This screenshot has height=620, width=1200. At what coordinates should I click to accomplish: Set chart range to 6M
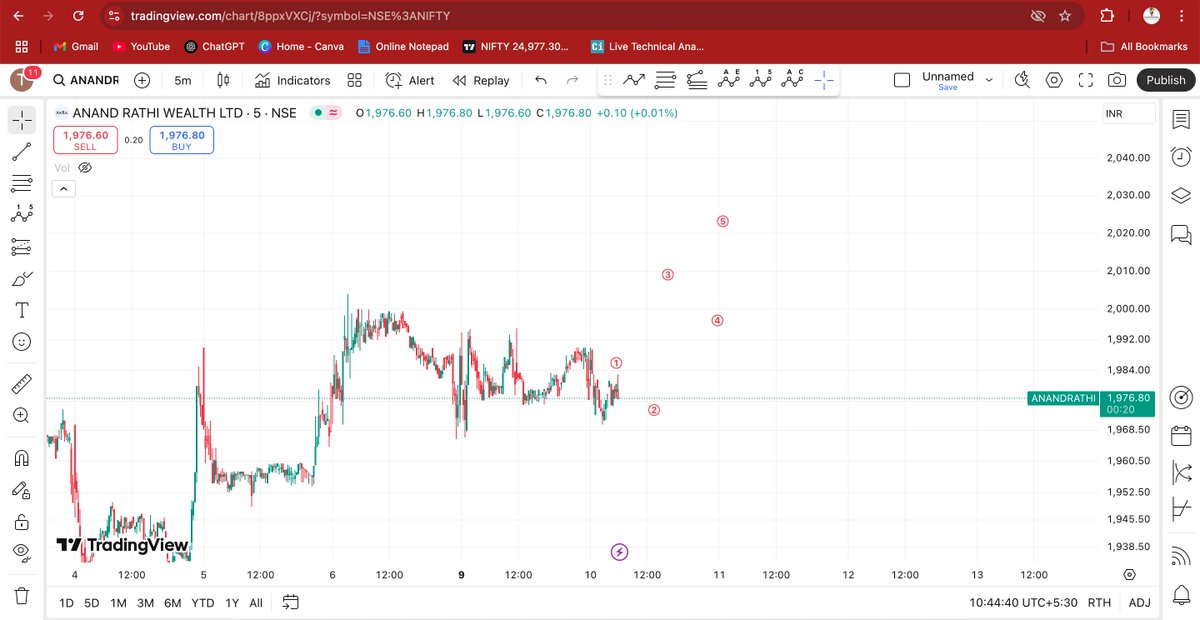(172, 603)
